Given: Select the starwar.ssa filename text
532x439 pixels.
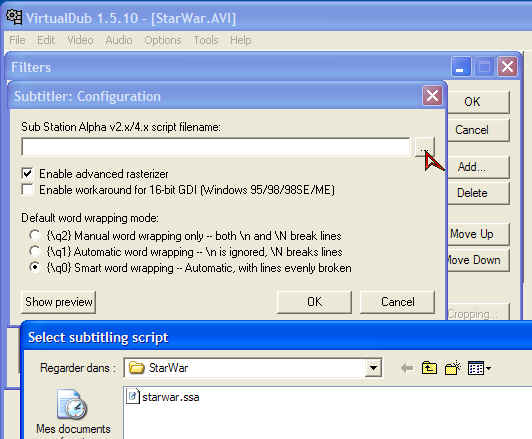Looking at the screenshot, I should click(x=171, y=397).
